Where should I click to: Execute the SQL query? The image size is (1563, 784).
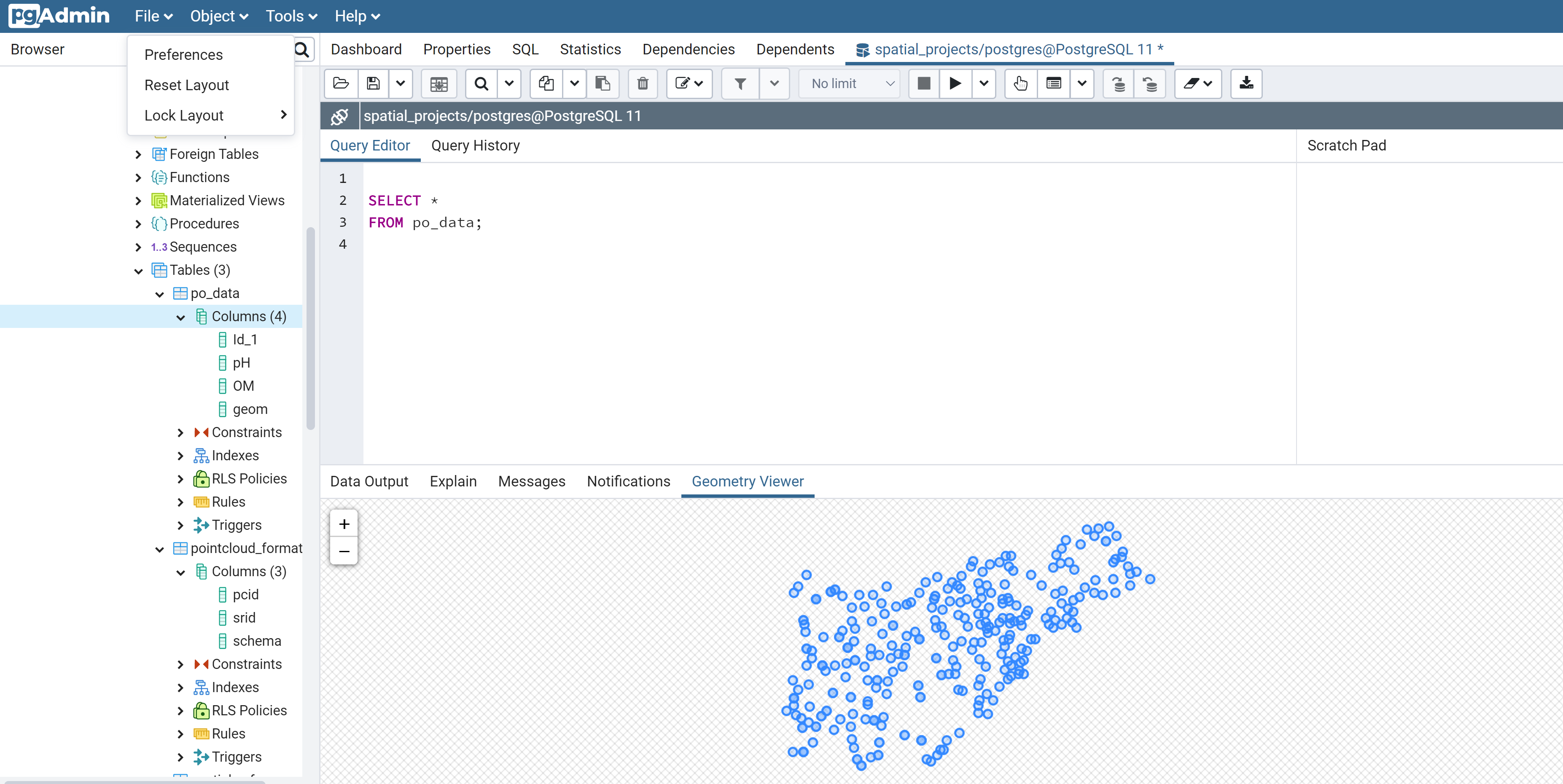[x=955, y=84]
